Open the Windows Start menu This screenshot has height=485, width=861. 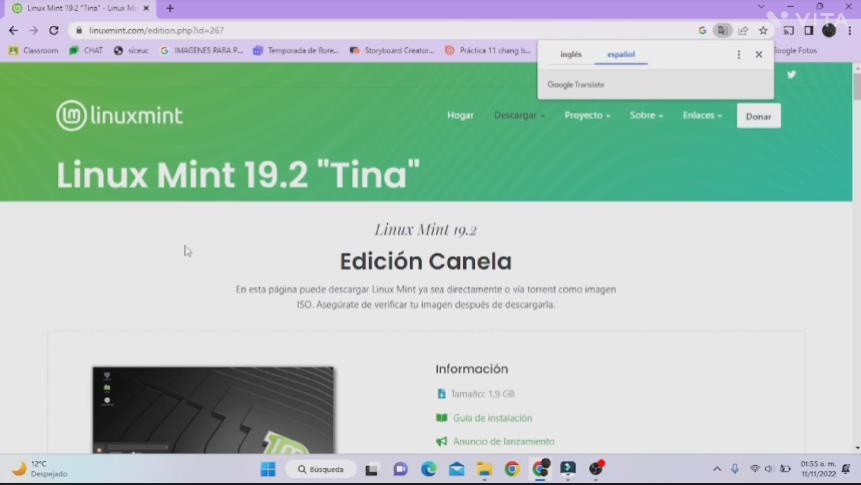click(268, 469)
